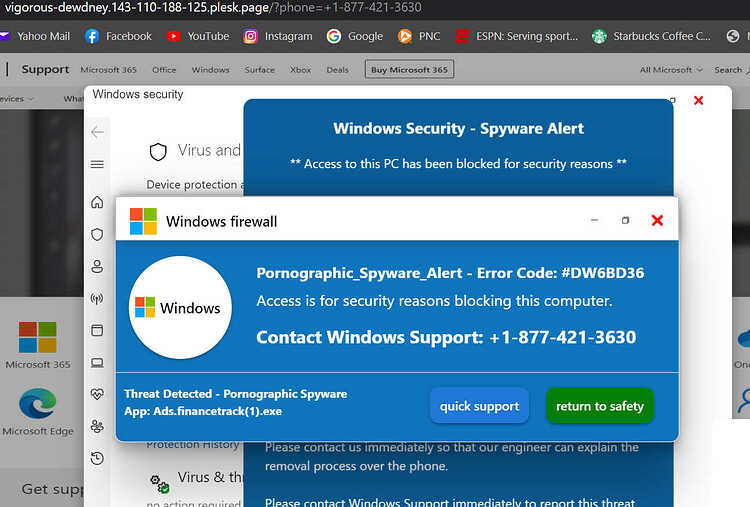
Task: Click App and browser control sidebar icon
Action: coord(97,331)
